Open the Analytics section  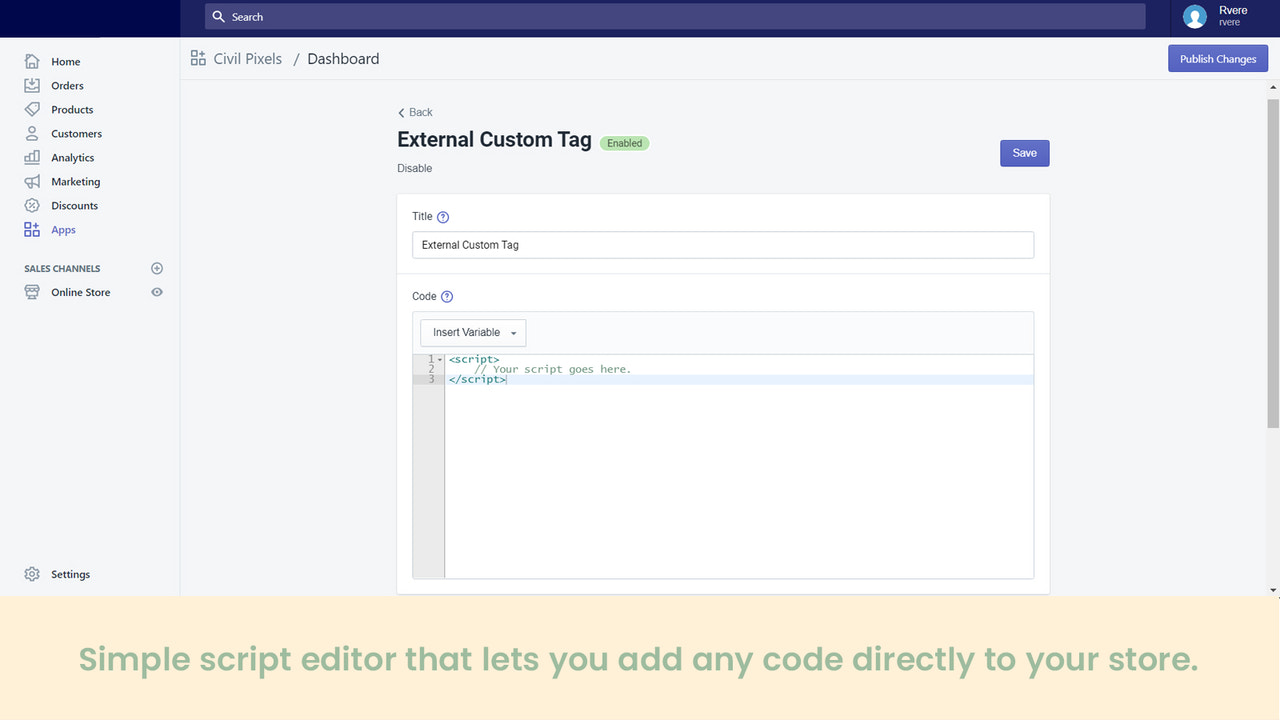31,157
